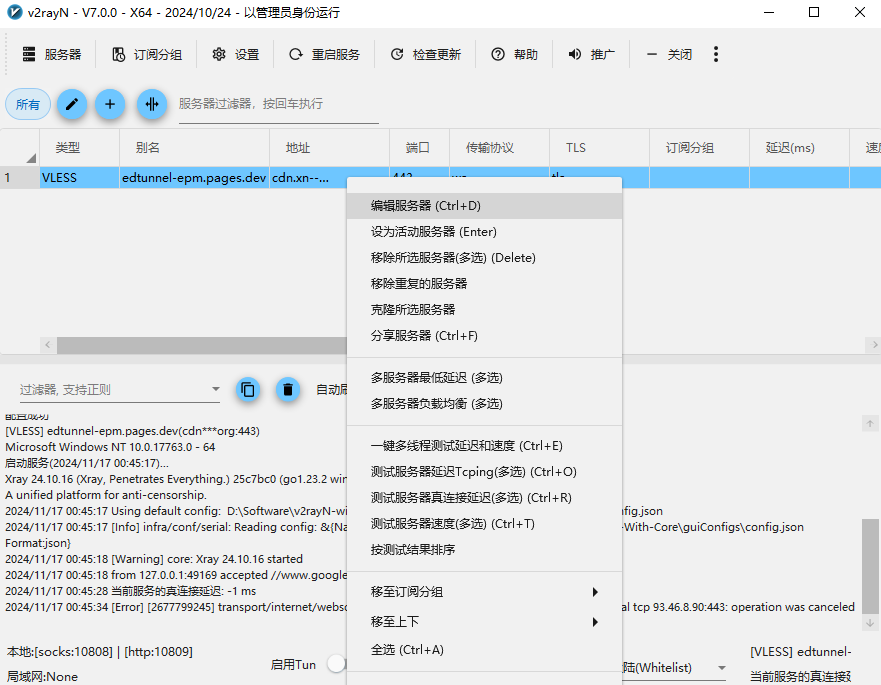Toggle the 启用Tun switch
This screenshot has width=881, height=685.
(x=337, y=664)
